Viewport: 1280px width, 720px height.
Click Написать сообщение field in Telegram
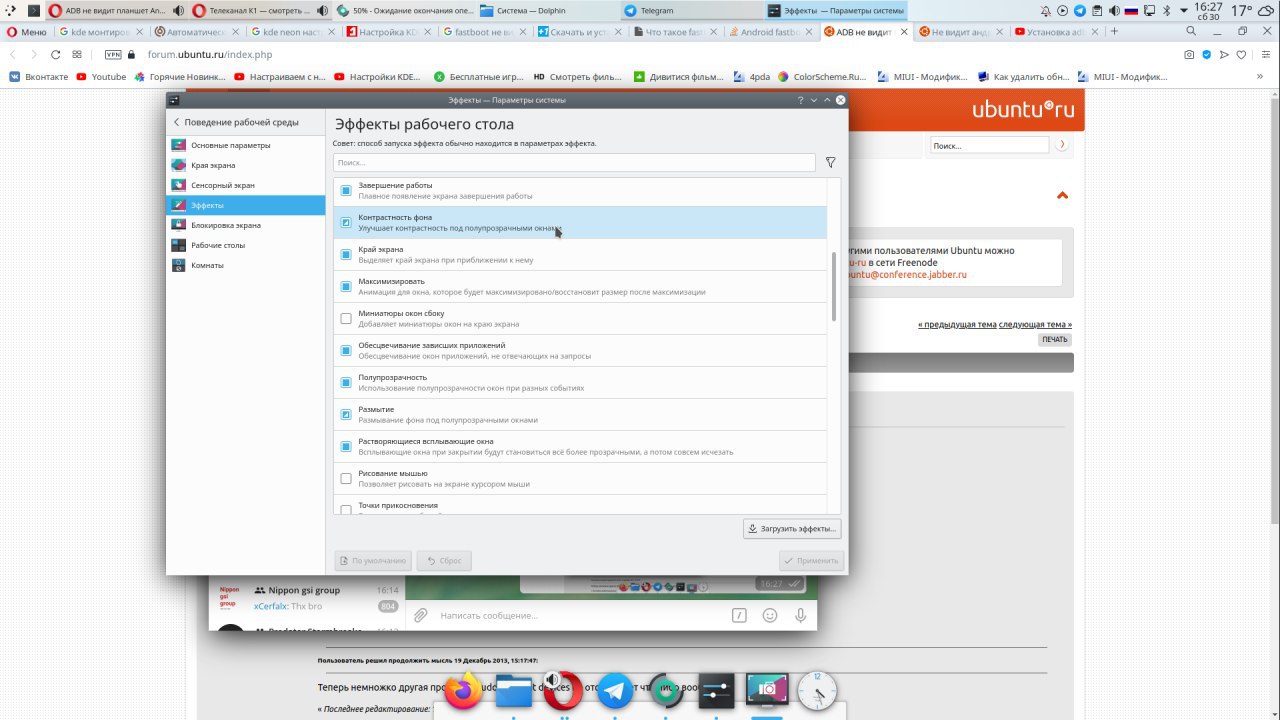580,615
